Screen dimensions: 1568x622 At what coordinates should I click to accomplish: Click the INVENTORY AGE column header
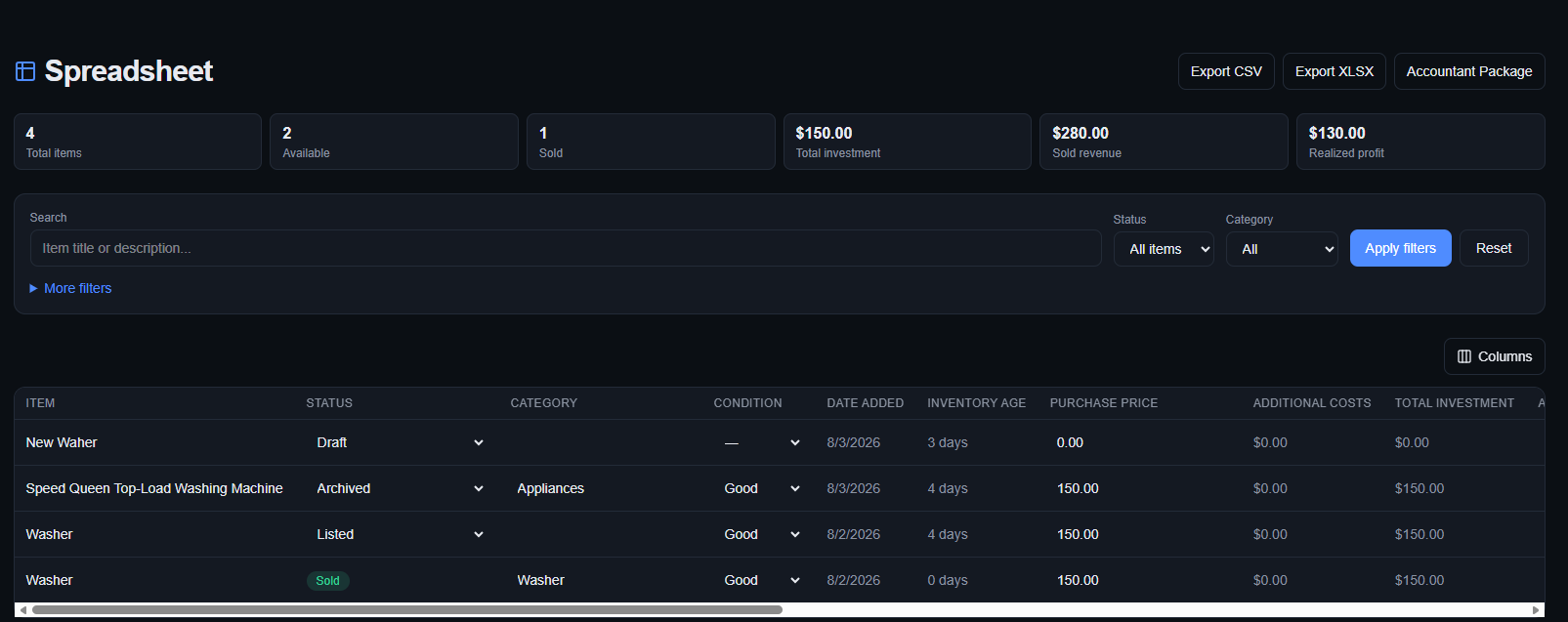pos(976,403)
